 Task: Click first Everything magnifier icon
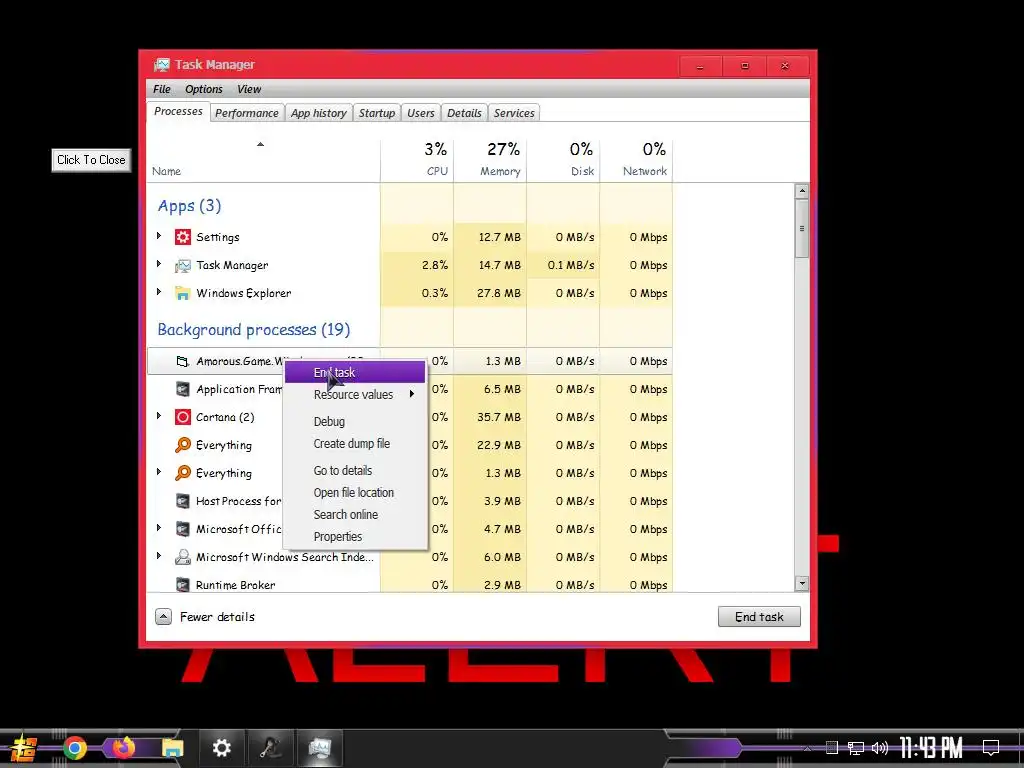tap(183, 445)
